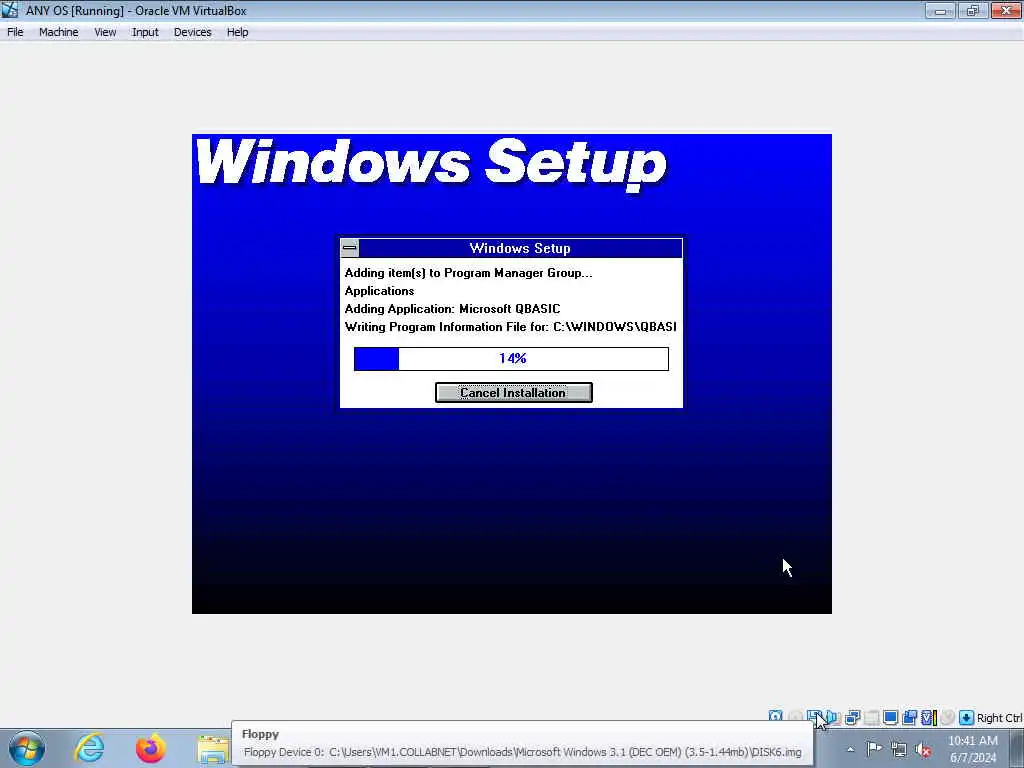Close the VirtualBox VM window
Viewport: 1024px width, 768px height.
click(1006, 10)
